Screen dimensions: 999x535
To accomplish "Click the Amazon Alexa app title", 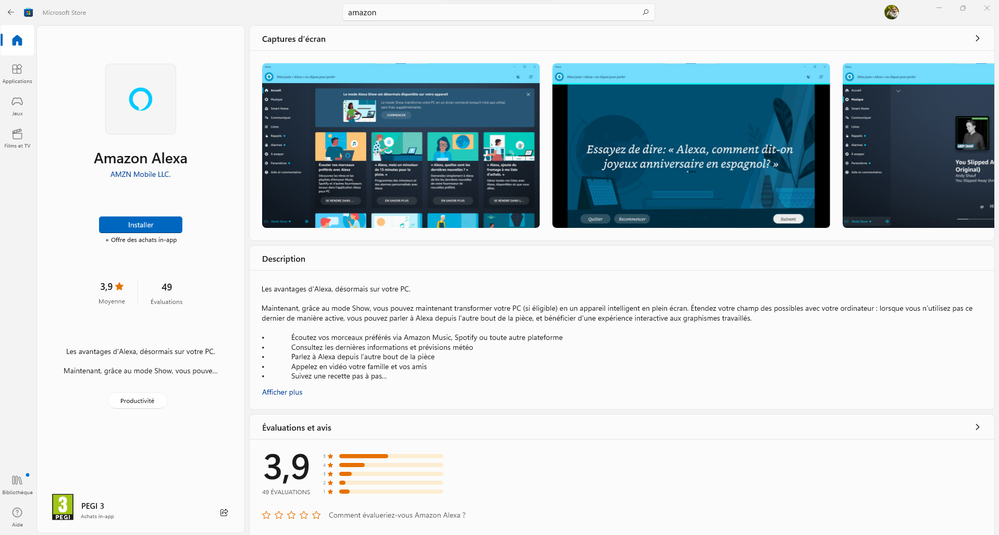I will (141, 158).
